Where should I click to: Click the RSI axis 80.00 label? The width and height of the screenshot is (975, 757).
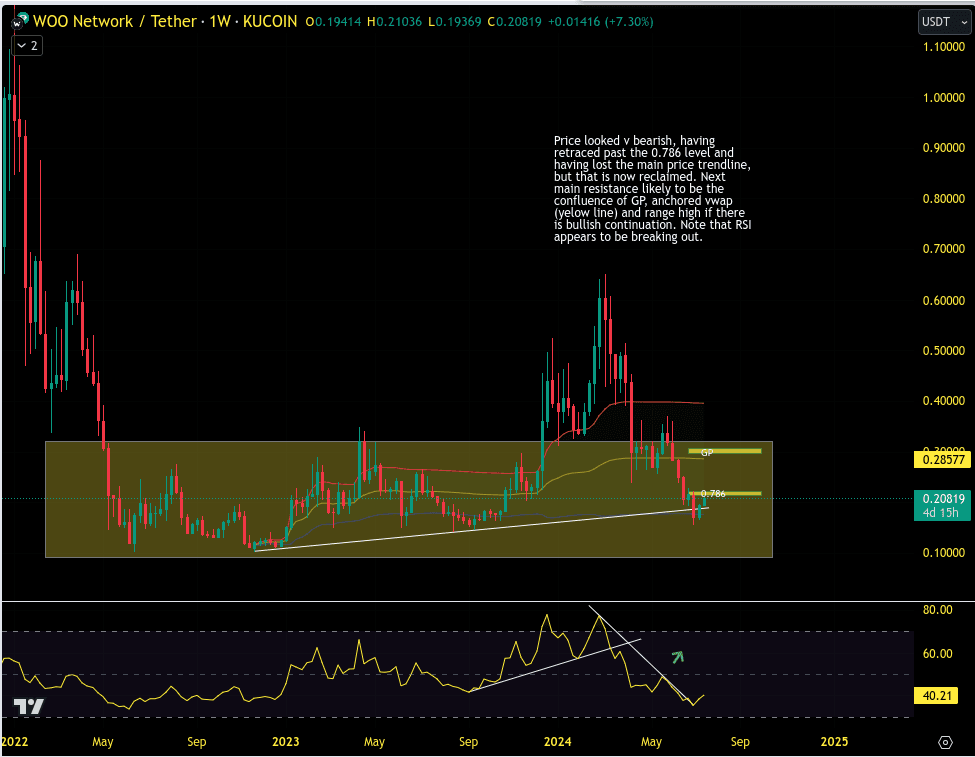pyautogui.click(x=937, y=610)
